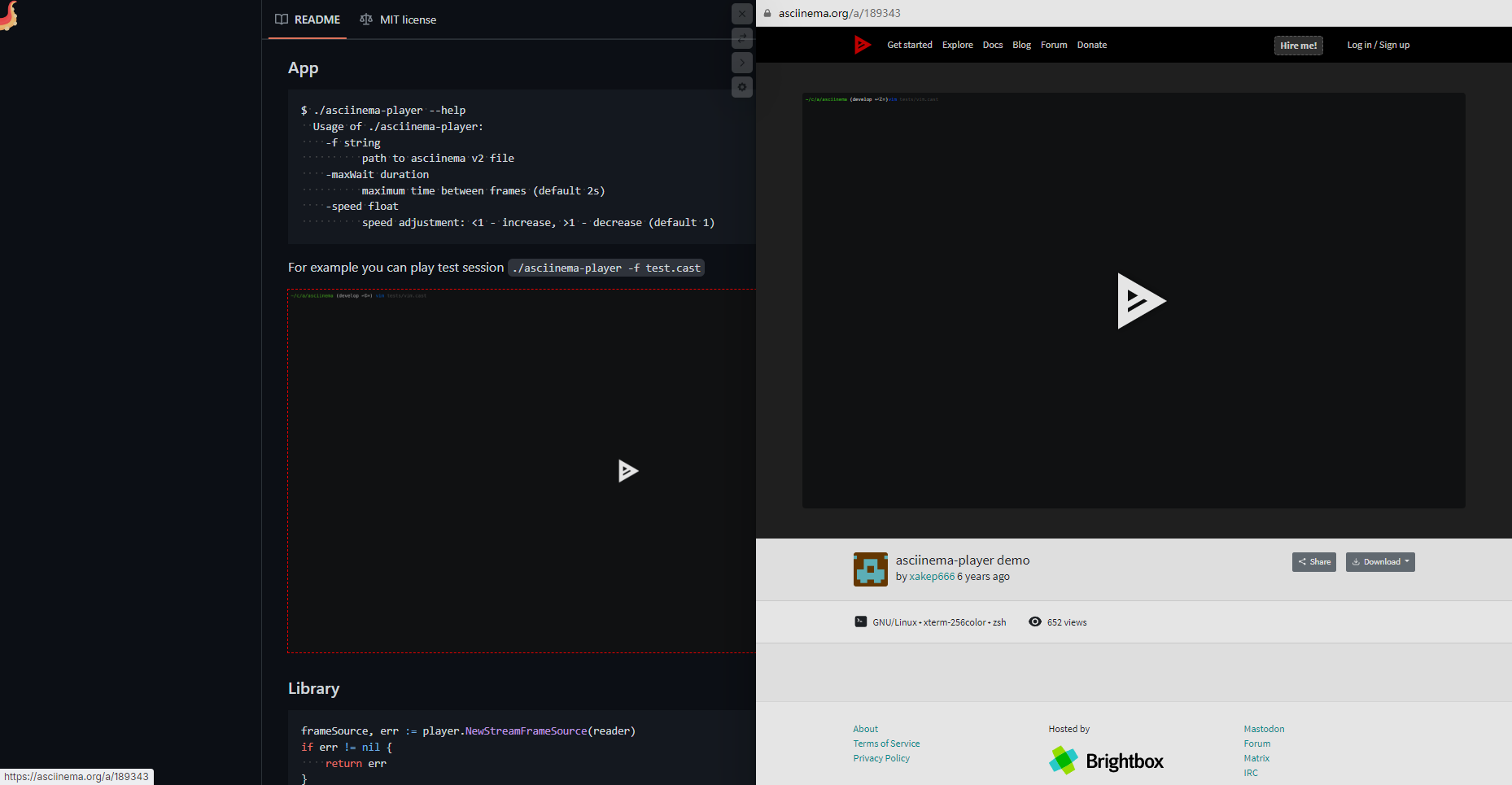Open the Docs page from the navbar
This screenshot has height=785, width=1512.
pyautogui.click(x=992, y=45)
